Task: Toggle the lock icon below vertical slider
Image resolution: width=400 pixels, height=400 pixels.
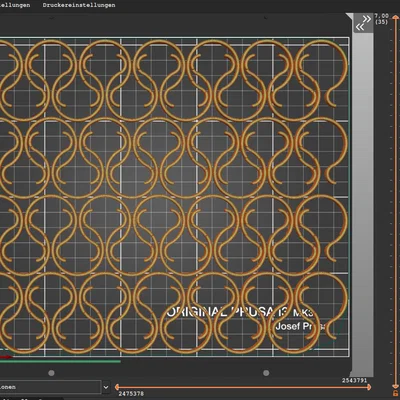Action: [395, 394]
